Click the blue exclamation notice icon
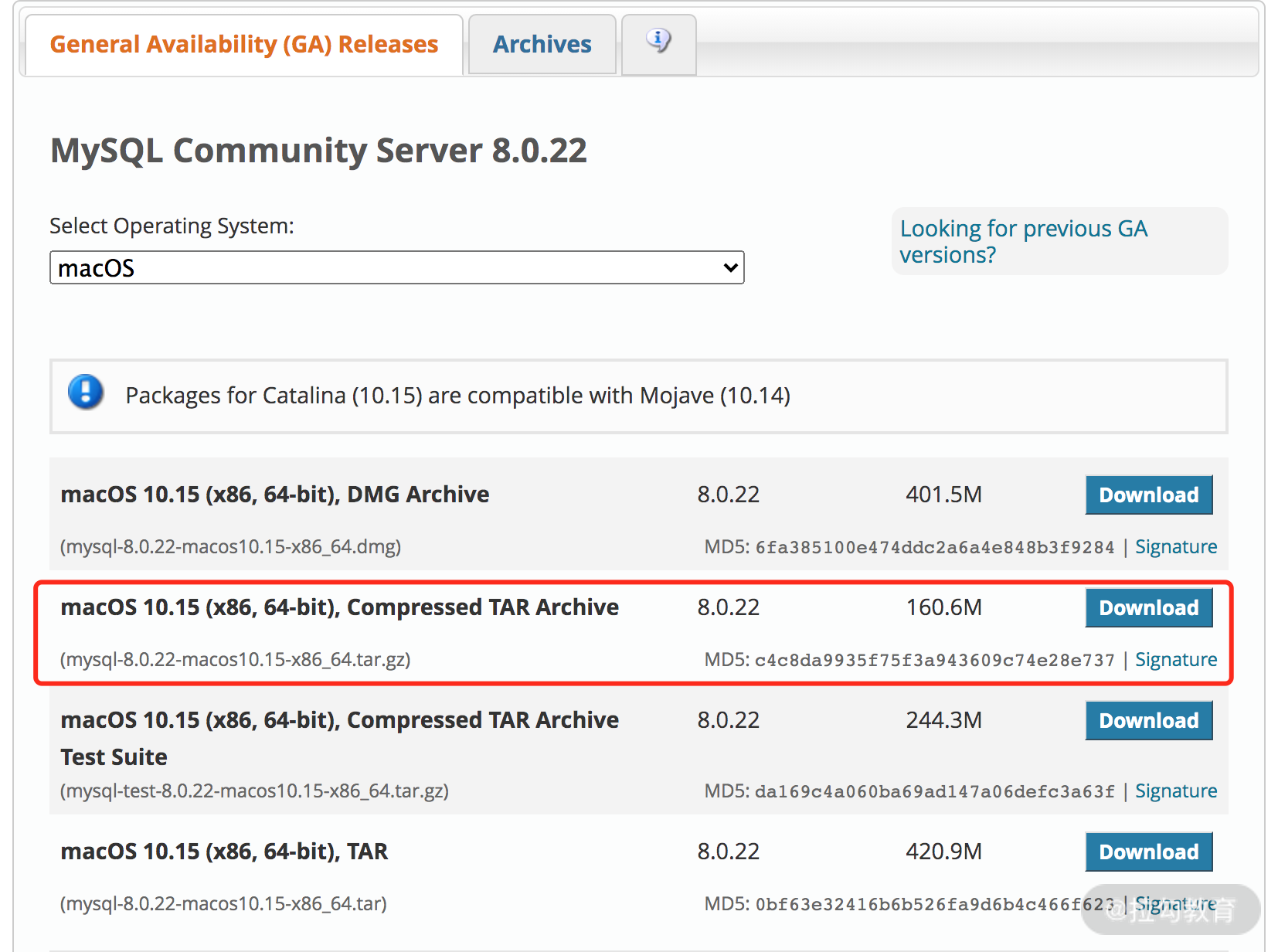Screen dimensions: 1278x952 coord(86,393)
